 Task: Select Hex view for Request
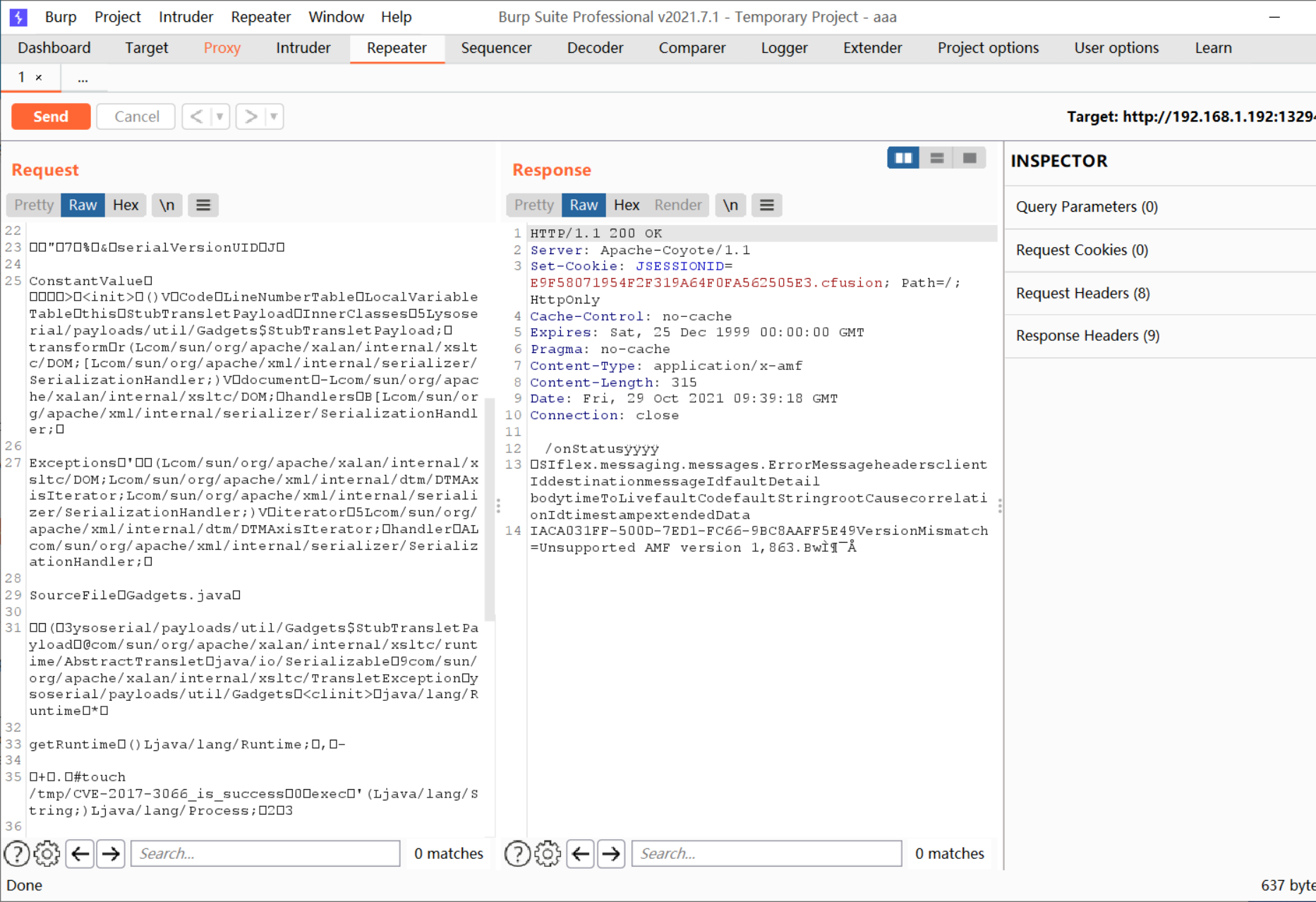point(126,205)
